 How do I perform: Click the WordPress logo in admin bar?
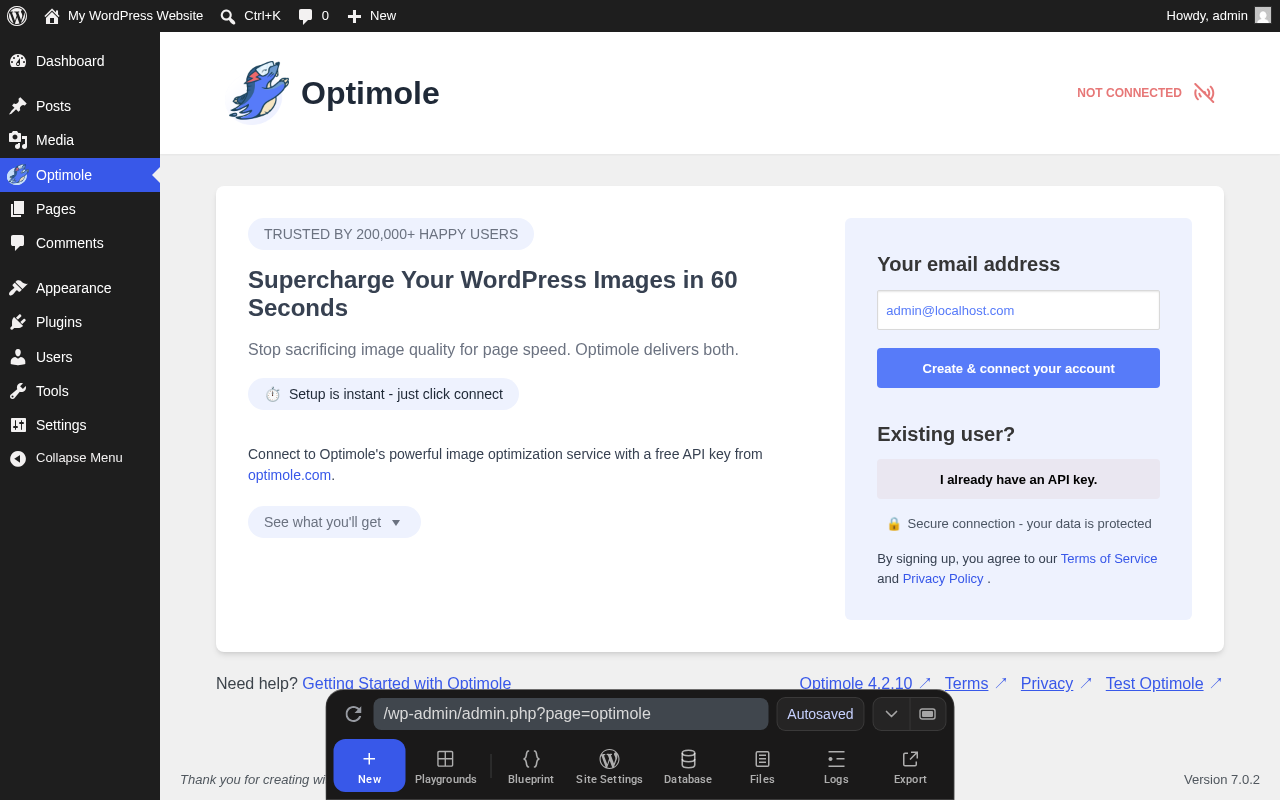click(x=17, y=16)
